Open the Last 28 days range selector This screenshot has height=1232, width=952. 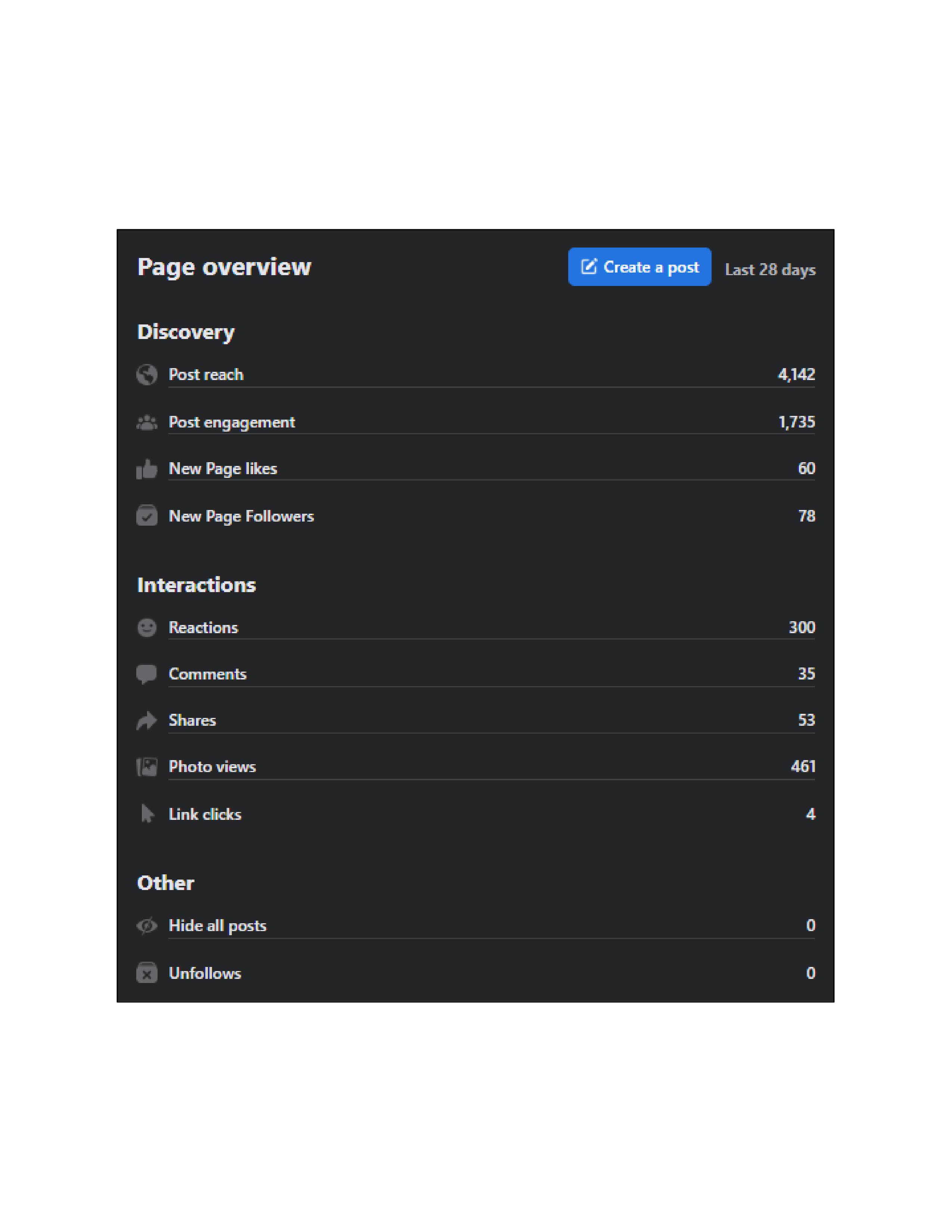click(x=770, y=270)
